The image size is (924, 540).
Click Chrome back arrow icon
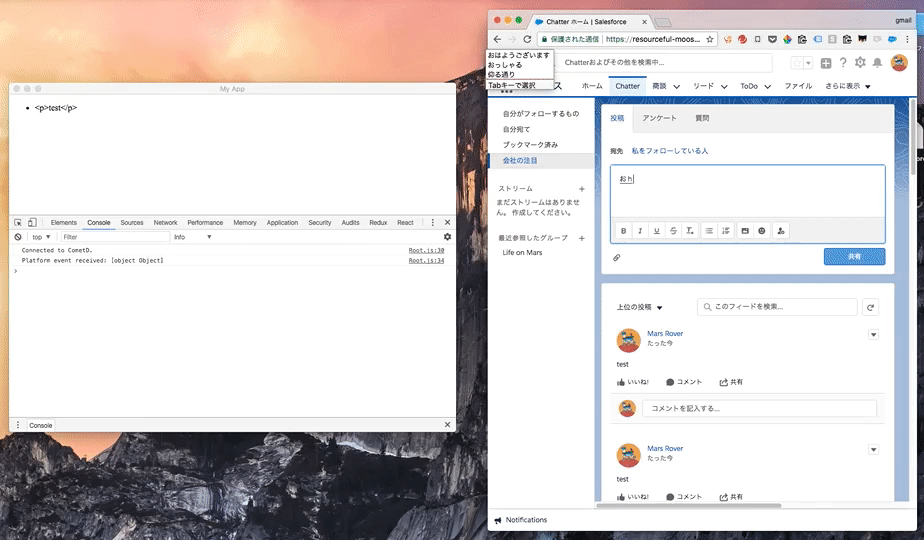tap(497, 39)
